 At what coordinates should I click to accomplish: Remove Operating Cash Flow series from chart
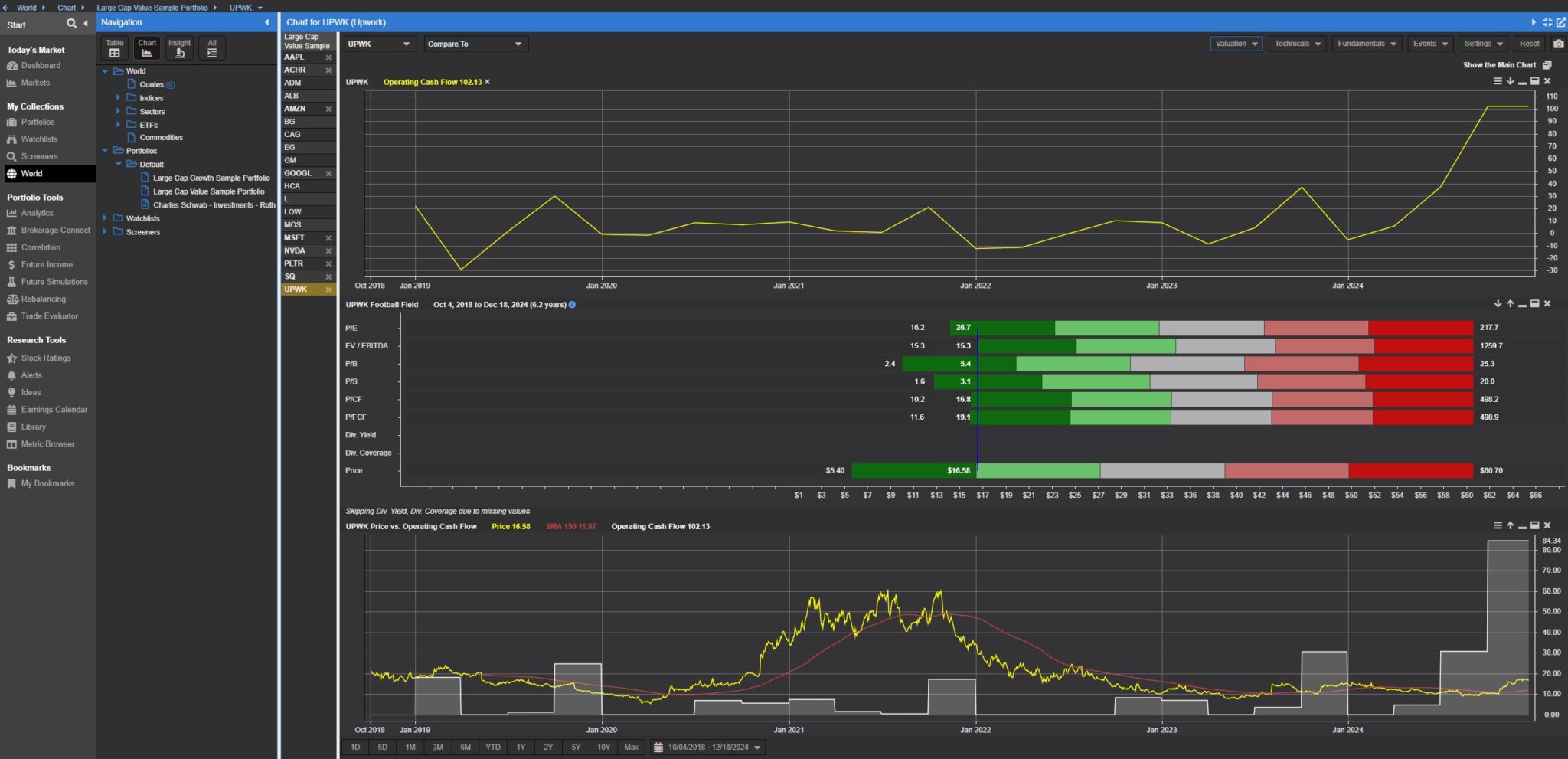coord(487,82)
